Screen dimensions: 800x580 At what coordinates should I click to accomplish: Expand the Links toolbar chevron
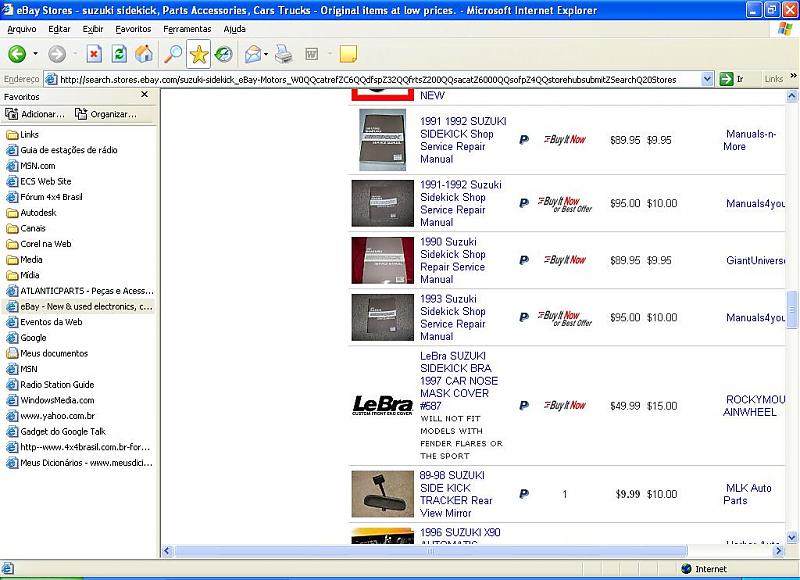point(793,76)
